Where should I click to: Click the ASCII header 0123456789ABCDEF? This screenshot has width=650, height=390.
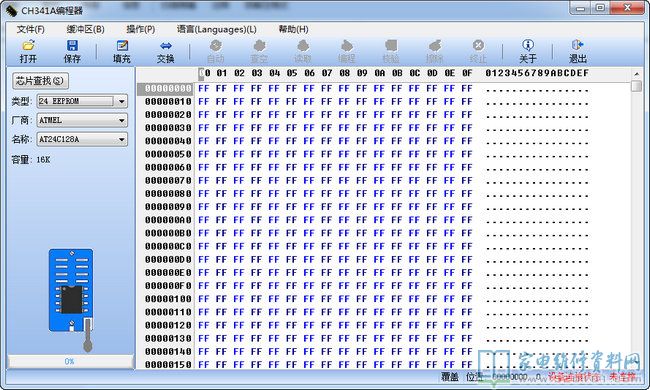click(537, 73)
